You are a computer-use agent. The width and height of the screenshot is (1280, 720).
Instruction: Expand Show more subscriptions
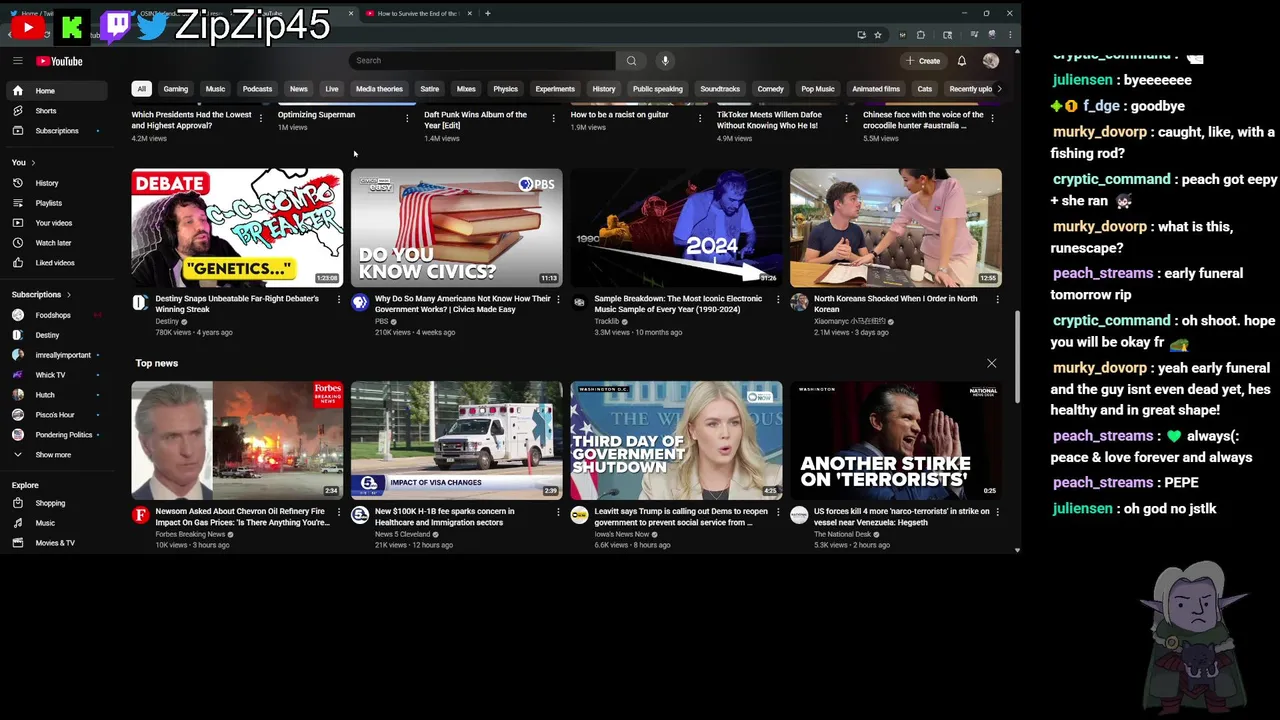coord(55,455)
